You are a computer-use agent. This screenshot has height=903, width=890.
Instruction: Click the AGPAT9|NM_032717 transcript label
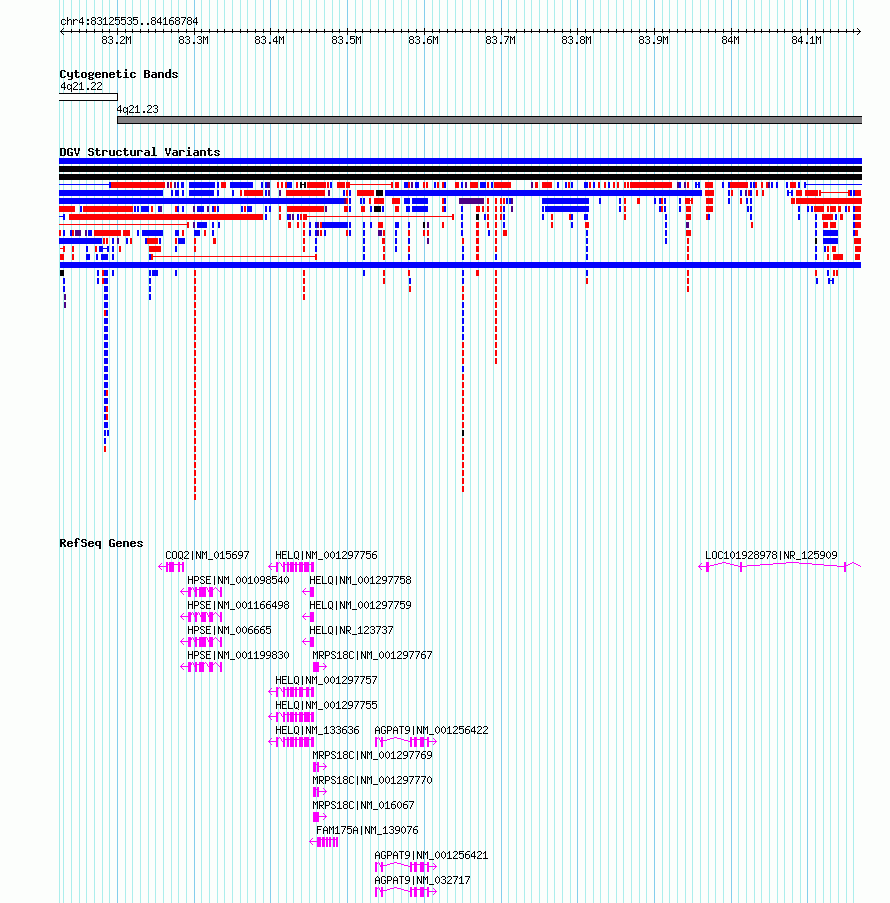[422, 881]
